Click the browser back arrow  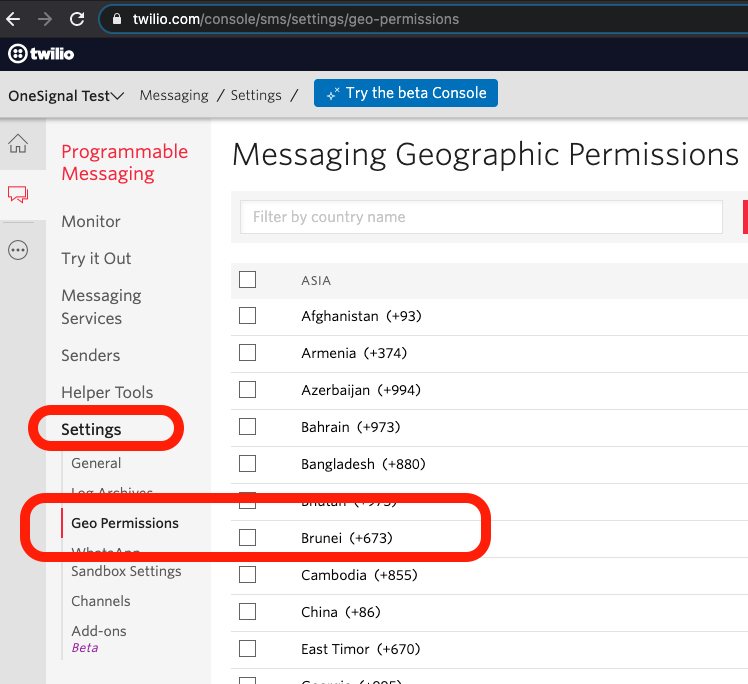[13, 19]
